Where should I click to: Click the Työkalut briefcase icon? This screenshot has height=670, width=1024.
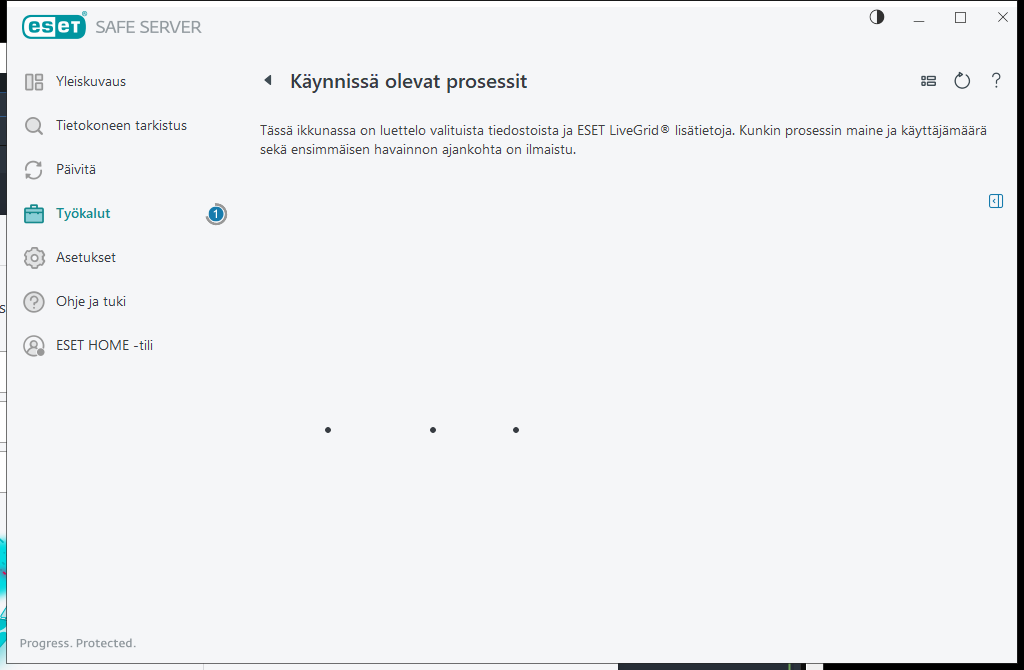34,214
